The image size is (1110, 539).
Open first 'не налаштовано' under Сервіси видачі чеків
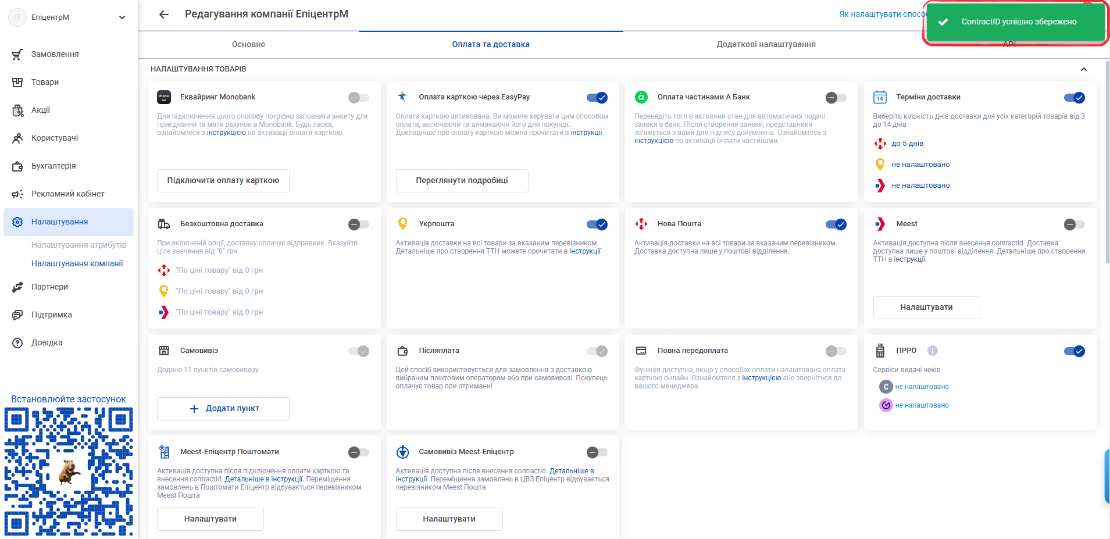click(922, 387)
